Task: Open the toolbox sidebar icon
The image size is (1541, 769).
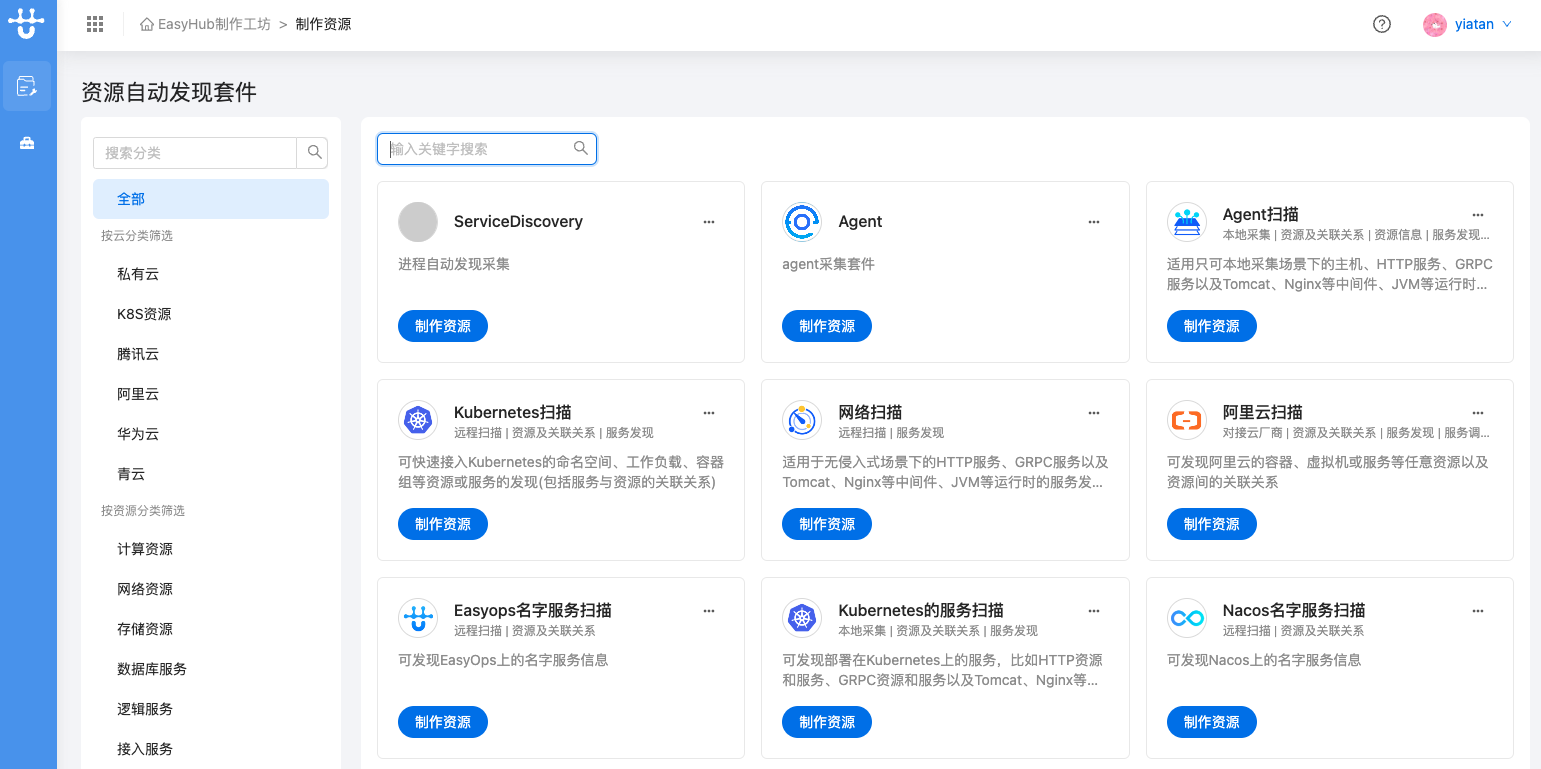Action: click(27, 143)
